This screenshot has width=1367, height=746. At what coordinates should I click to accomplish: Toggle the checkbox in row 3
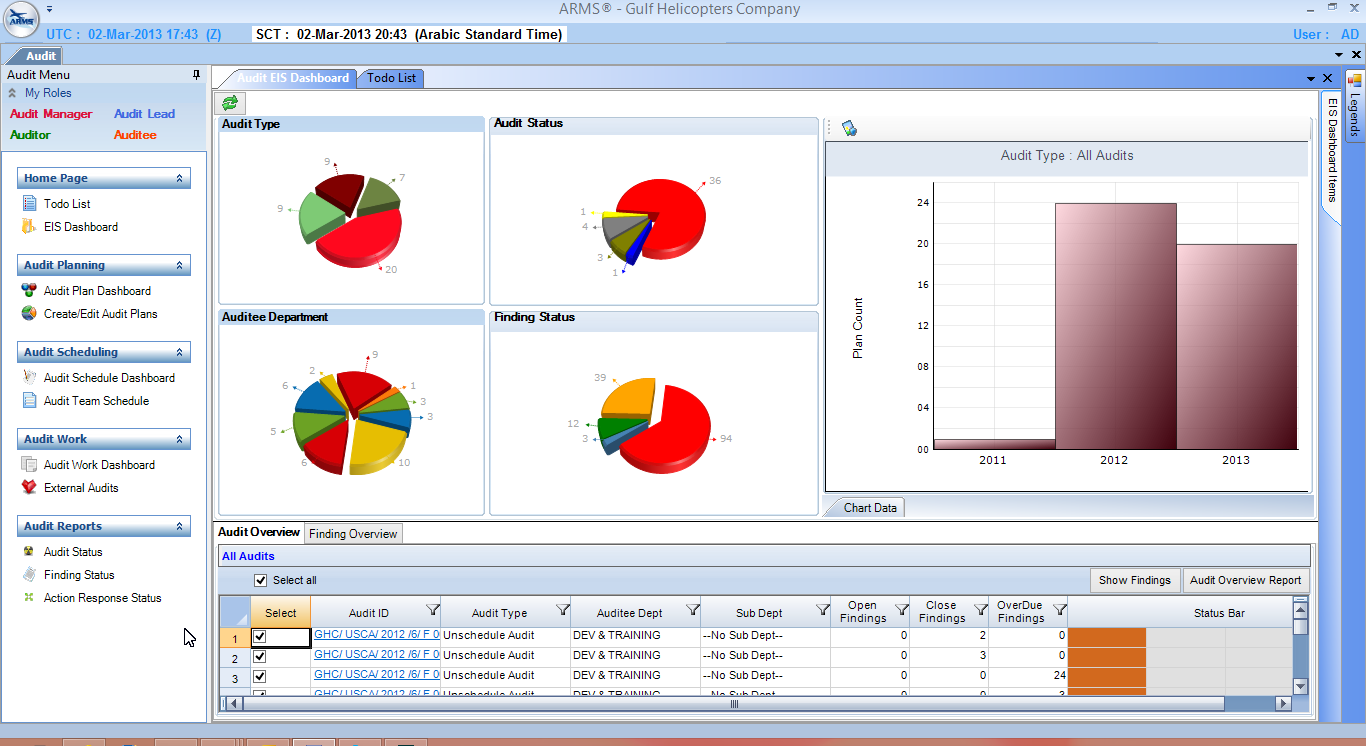[x=260, y=677]
